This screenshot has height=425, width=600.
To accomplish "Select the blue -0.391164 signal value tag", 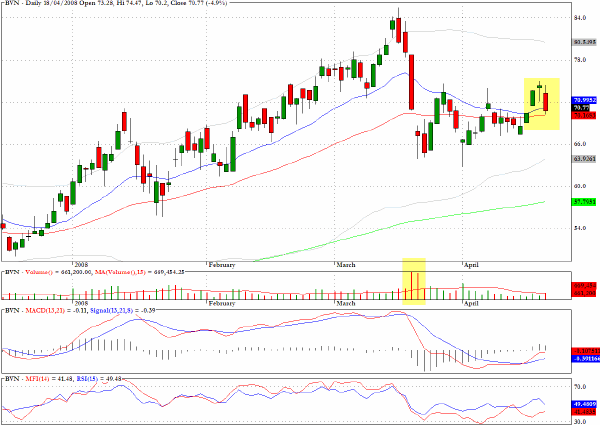I will tap(584, 359).
